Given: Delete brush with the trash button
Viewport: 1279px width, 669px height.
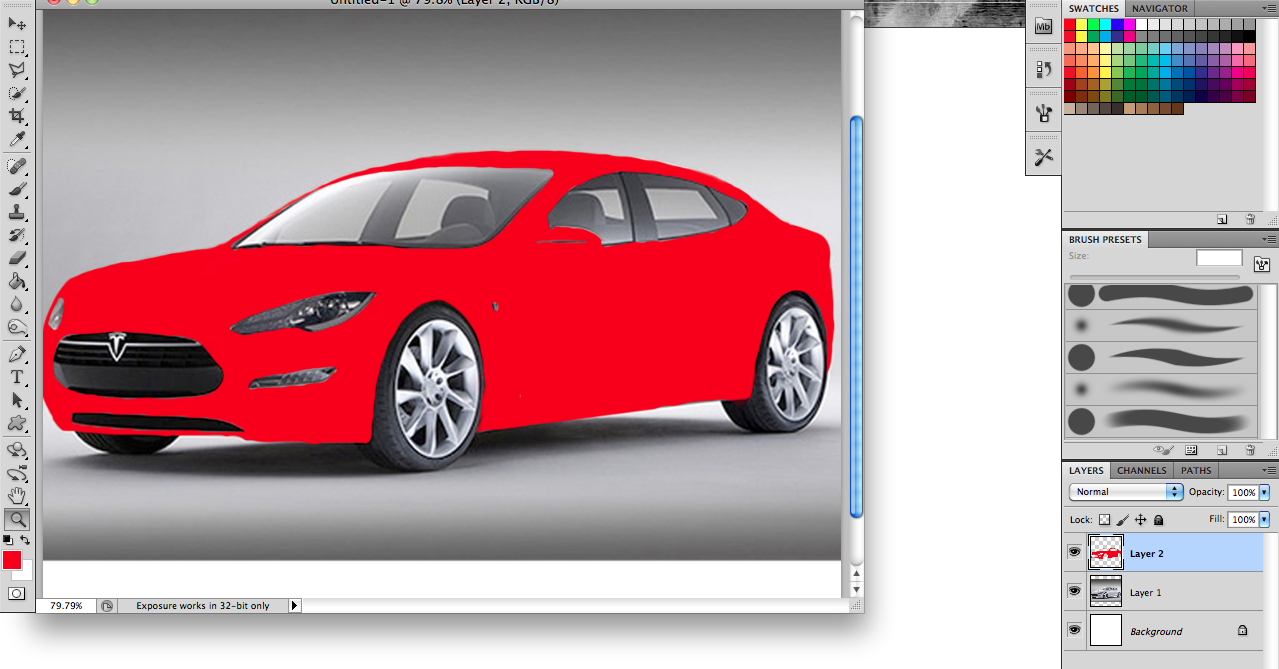Looking at the screenshot, I should click(x=1250, y=450).
